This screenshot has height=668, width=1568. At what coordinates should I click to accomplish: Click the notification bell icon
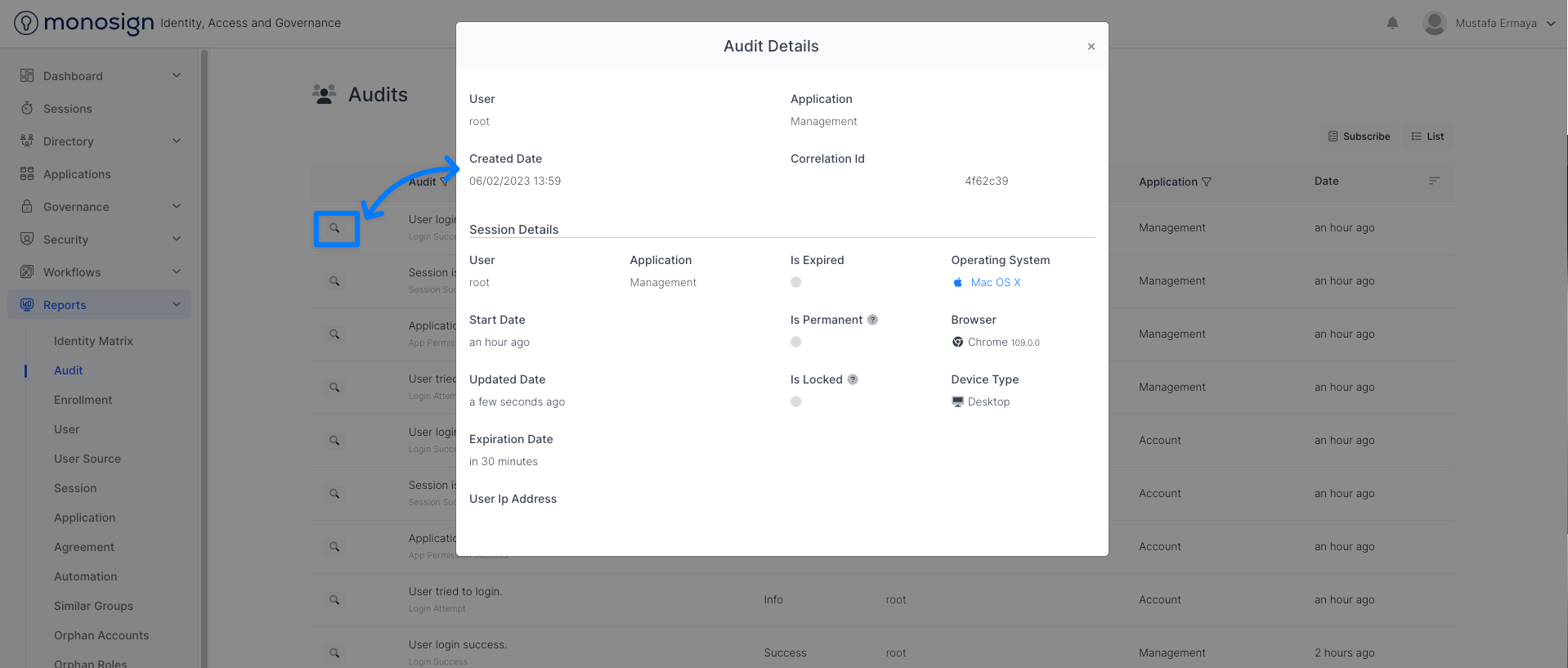point(1392,23)
